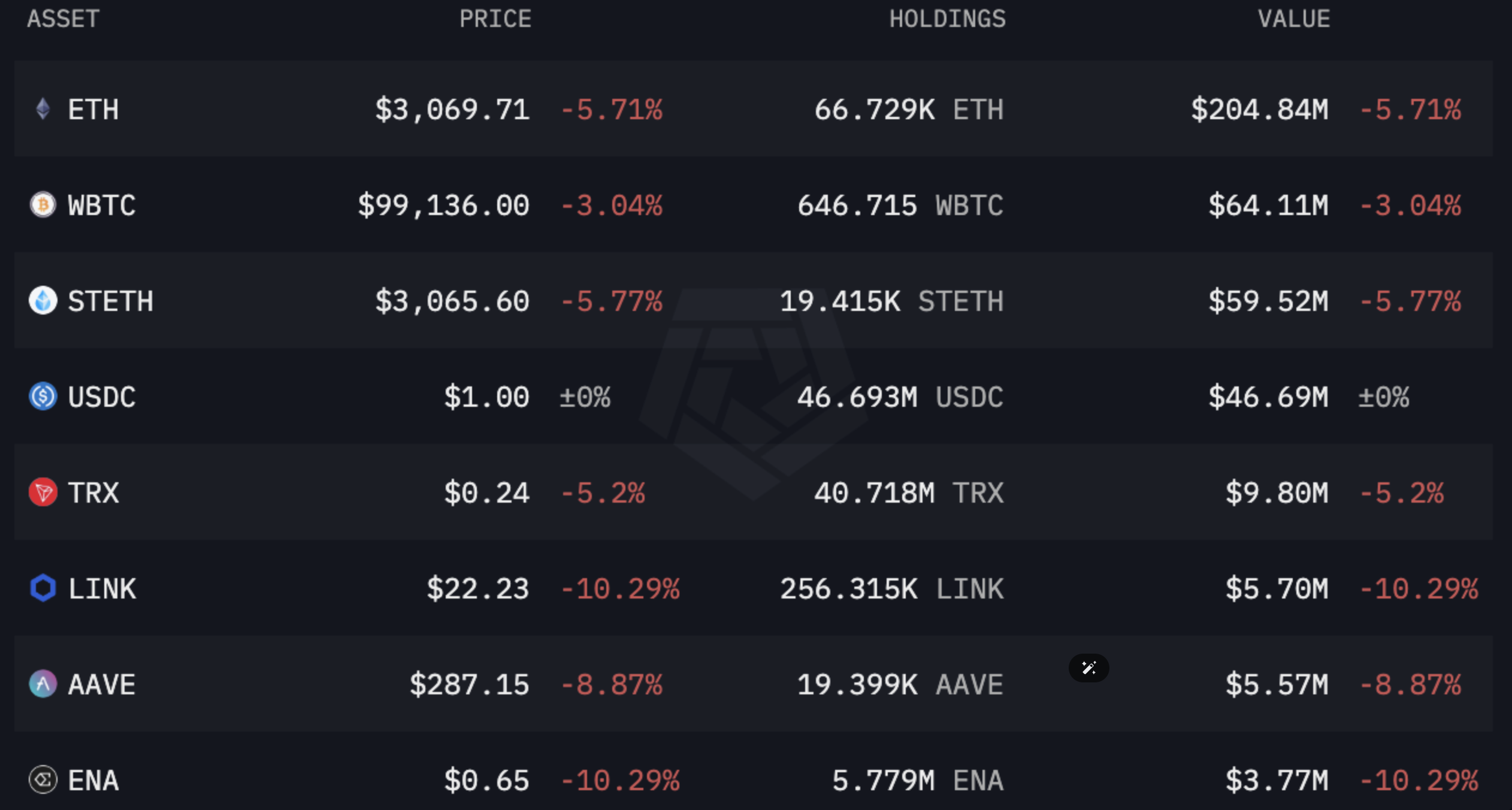The image size is (1512, 810).
Task: Sort by the PRICE column header
Action: (495, 19)
